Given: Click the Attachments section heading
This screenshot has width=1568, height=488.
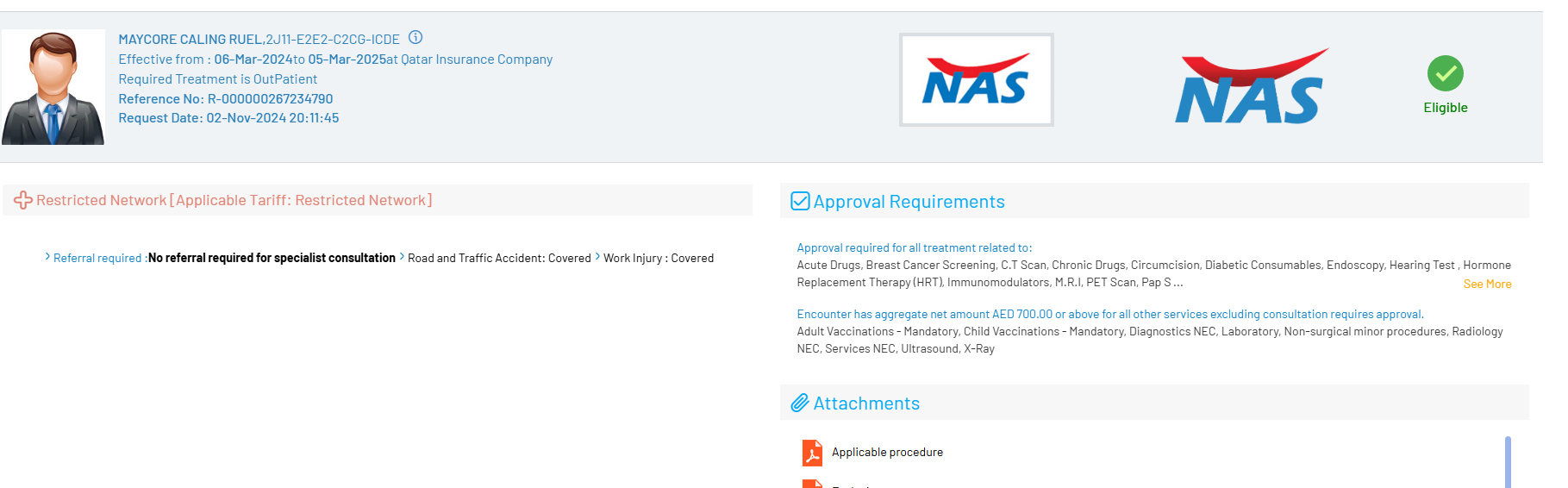Looking at the screenshot, I should coord(866,404).
